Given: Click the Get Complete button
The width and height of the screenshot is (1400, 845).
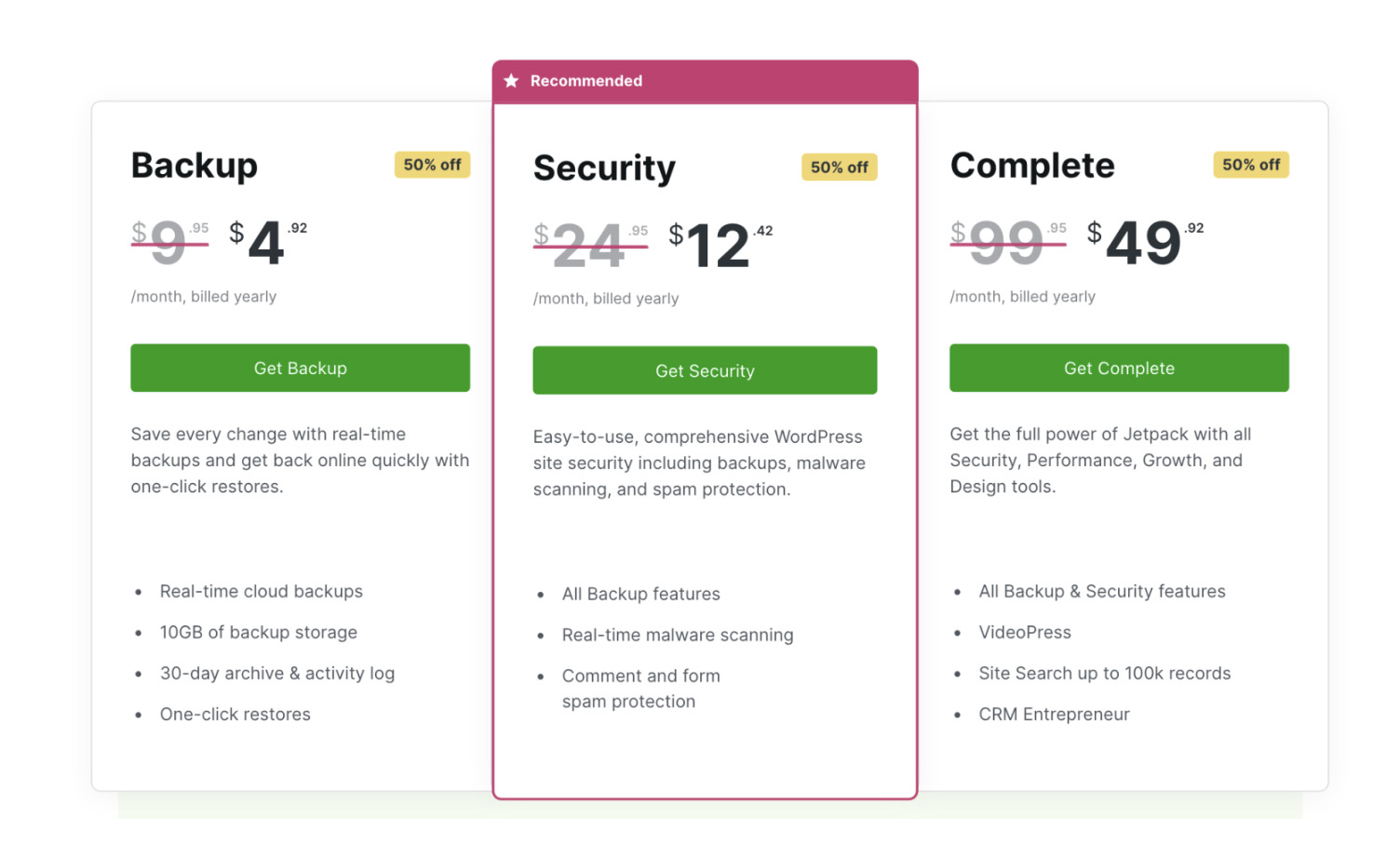Looking at the screenshot, I should [x=1118, y=368].
